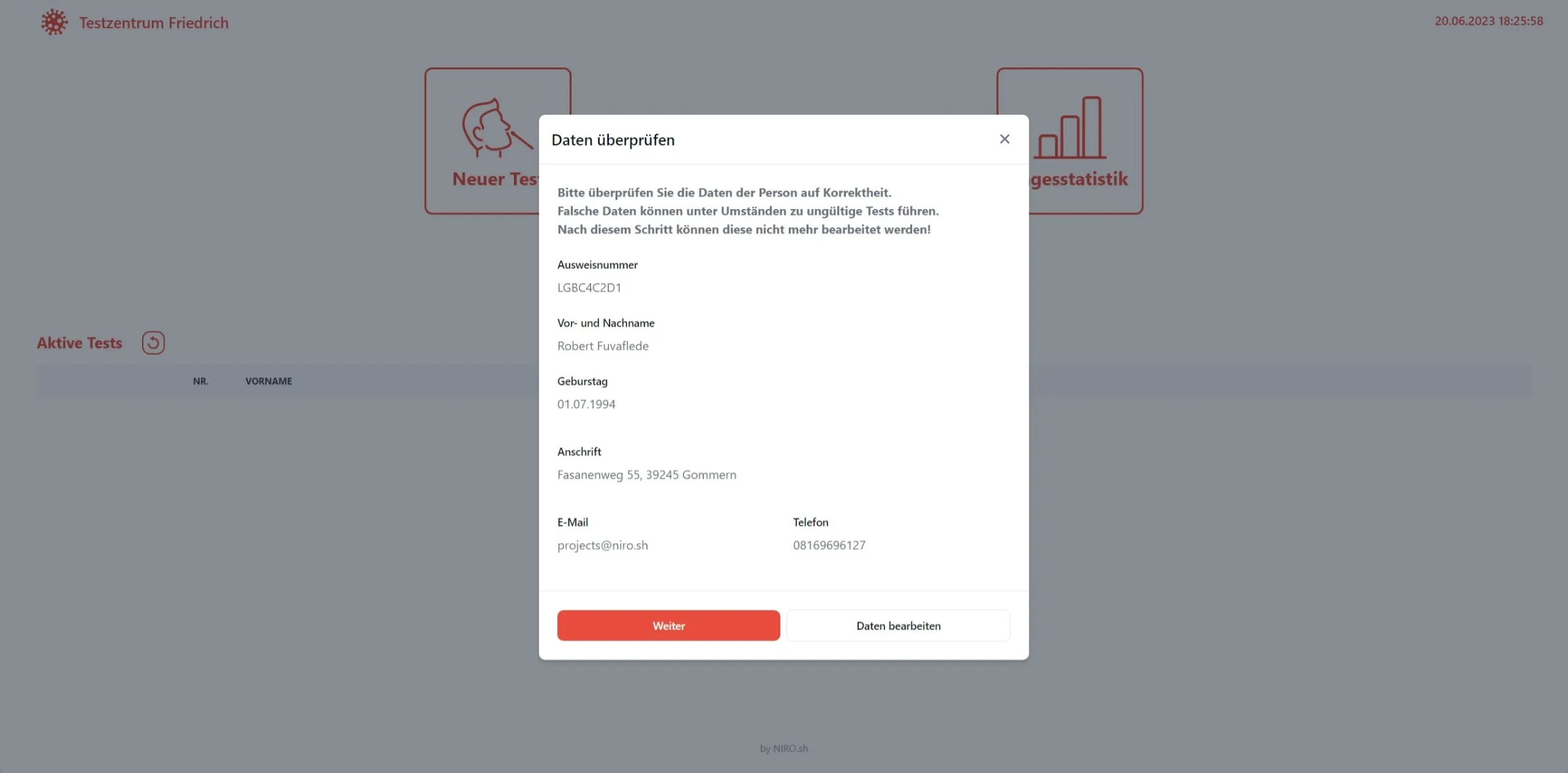This screenshot has height=773, width=1568.
Task: Click Daten bearbeiten button
Action: [898, 626]
